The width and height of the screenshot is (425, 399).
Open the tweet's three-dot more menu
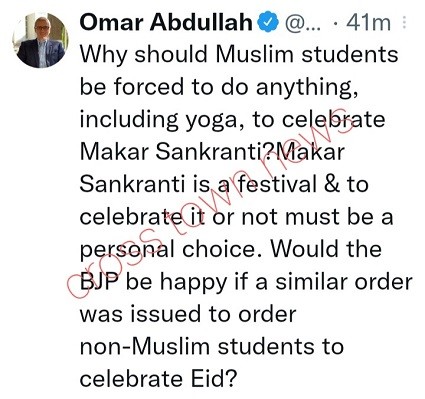(405, 22)
